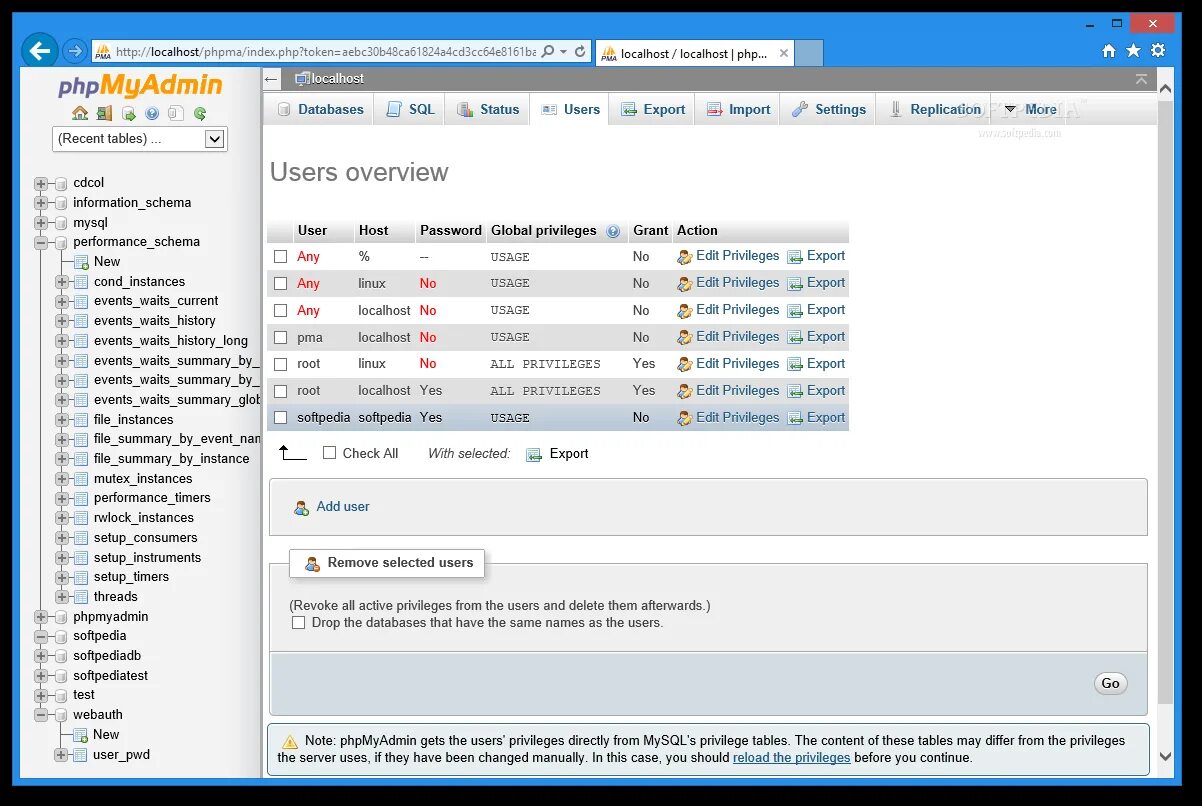Open the Settings tab

coord(829,110)
